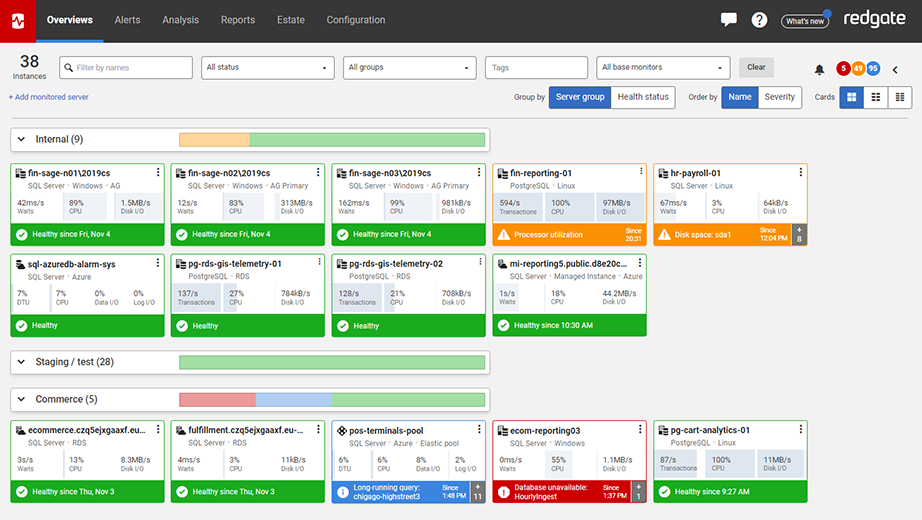Click the red alert count badge 5
The image size is (922, 520).
(x=843, y=68)
